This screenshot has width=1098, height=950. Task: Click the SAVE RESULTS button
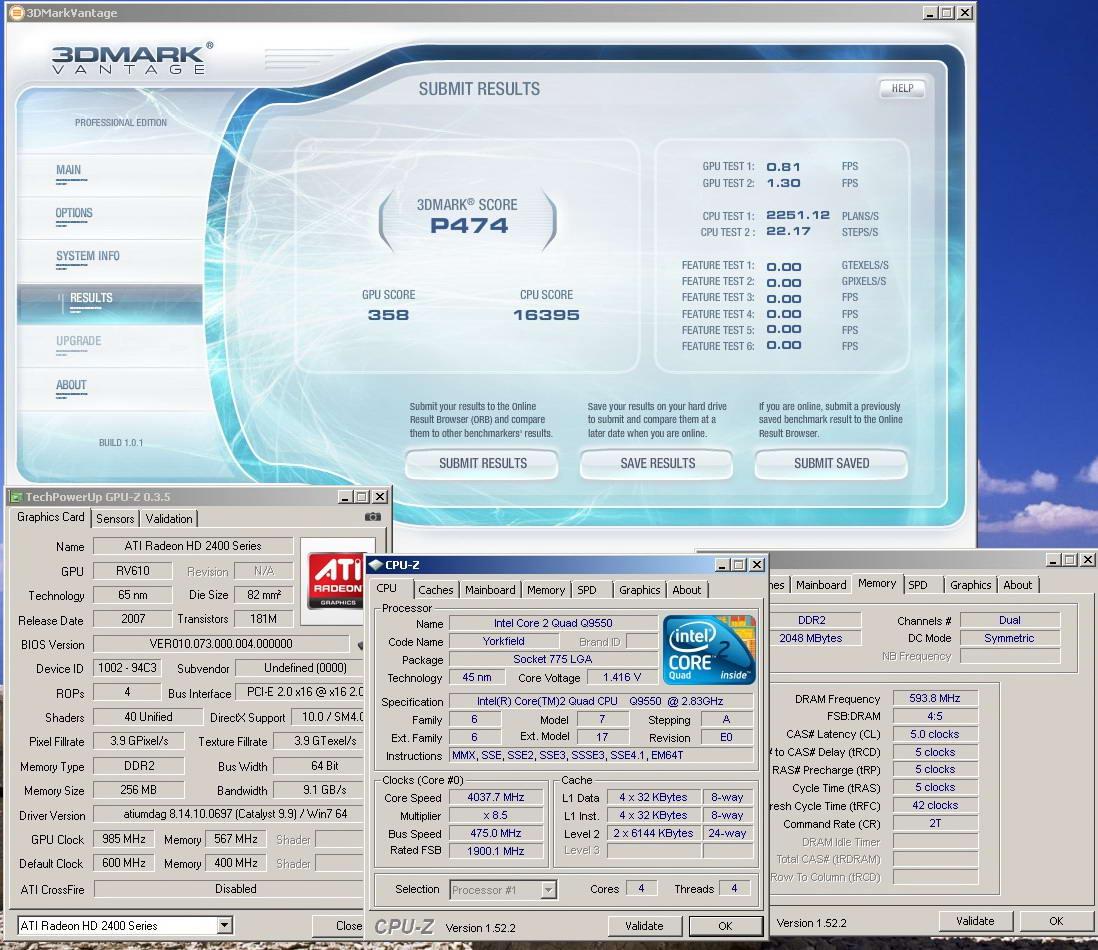tap(657, 463)
